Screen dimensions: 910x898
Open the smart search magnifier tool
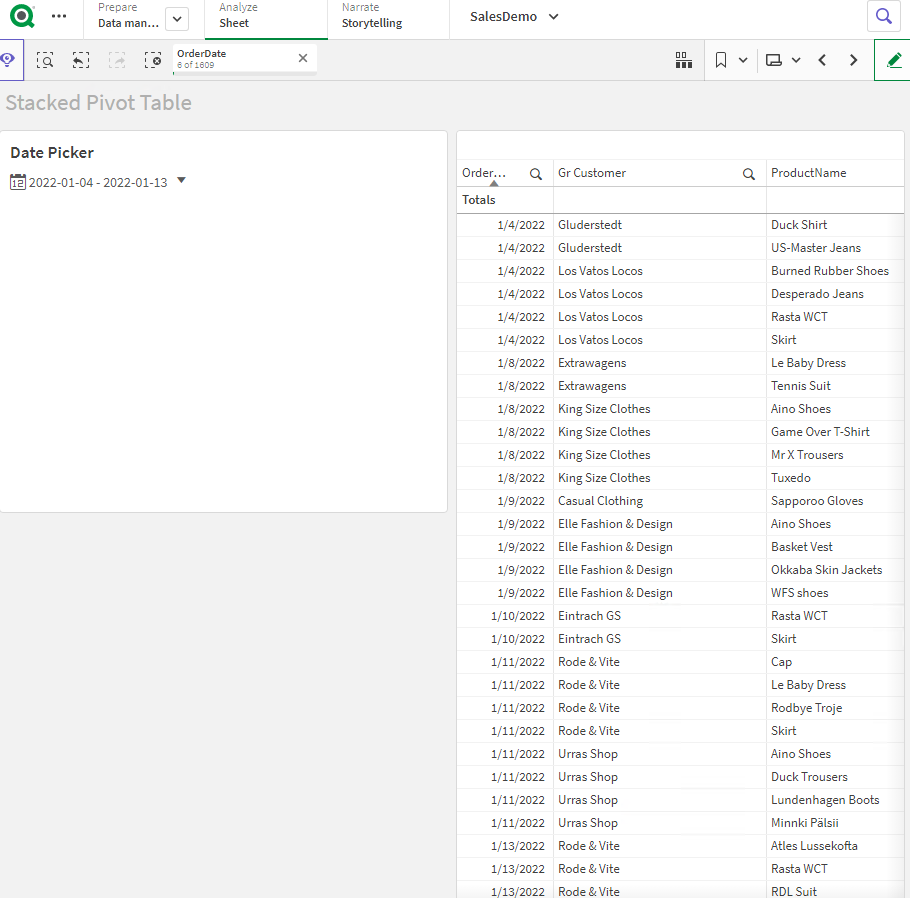(x=45, y=60)
